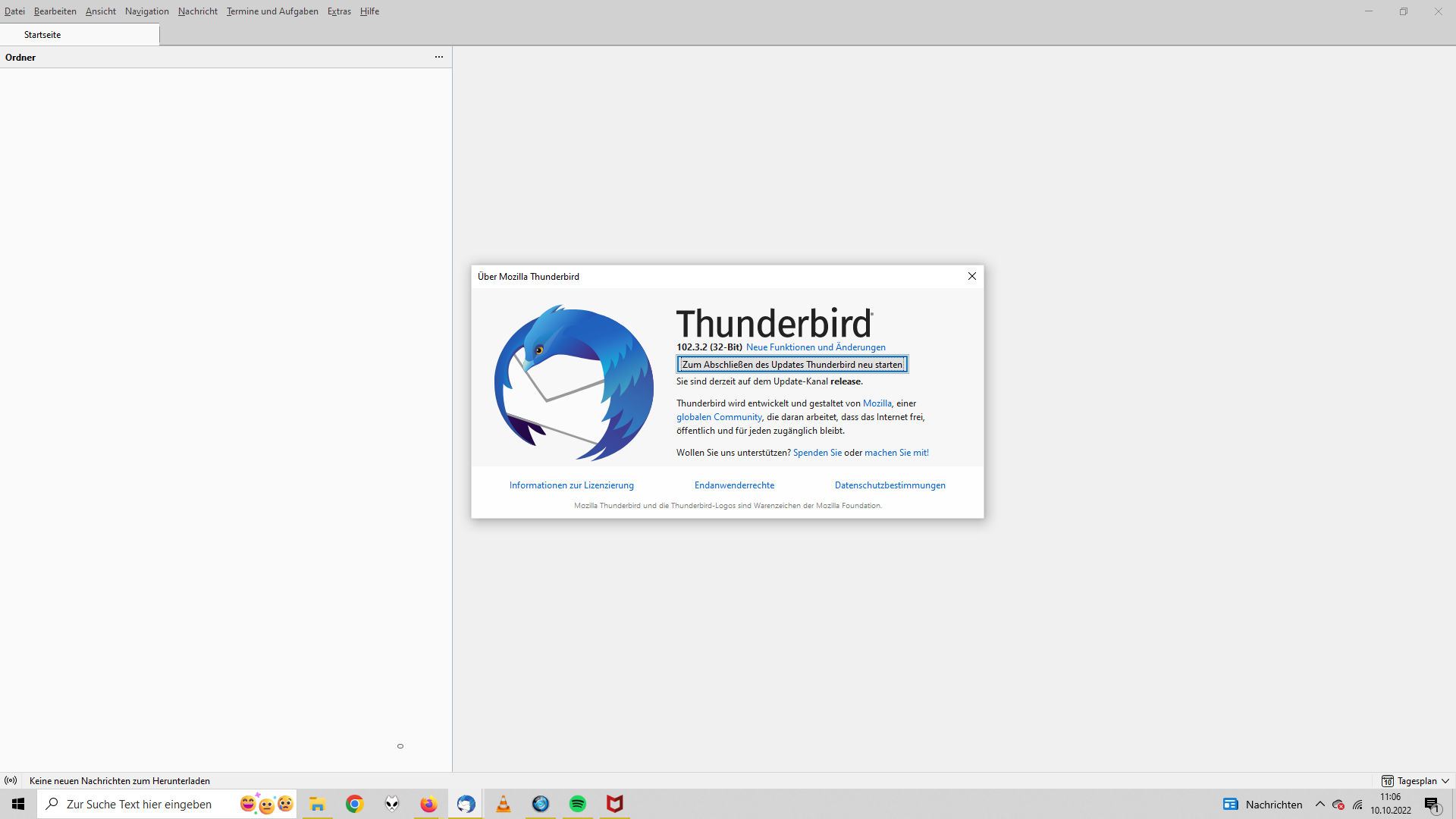
Task: Click the Windows search text field
Action: pyautogui.click(x=140, y=804)
